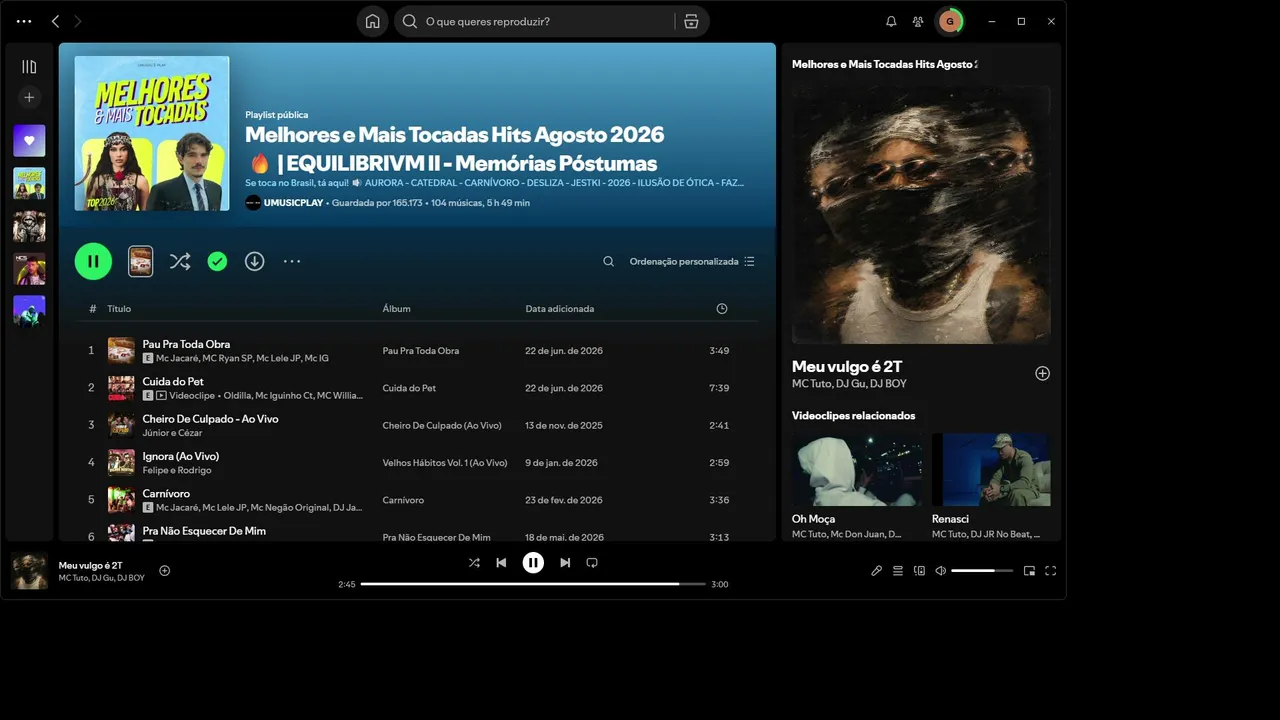The width and height of the screenshot is (1280, 720).
Task: Add 'Meu vulgo é 2T' to library in side panel
Action: pyautogui.click(x=1042, y=373)
